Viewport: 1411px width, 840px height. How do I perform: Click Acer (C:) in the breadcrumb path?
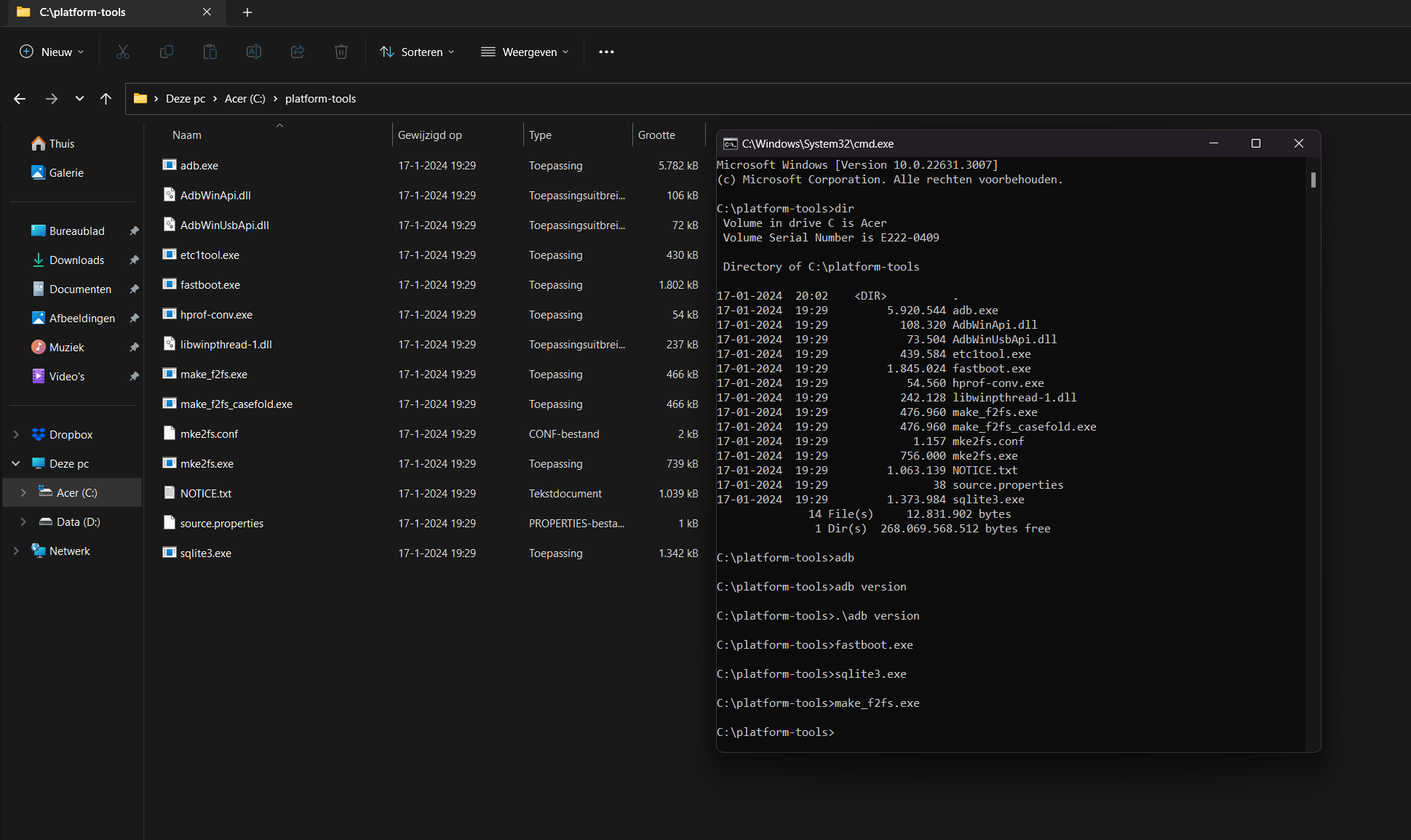coord(245,99)
